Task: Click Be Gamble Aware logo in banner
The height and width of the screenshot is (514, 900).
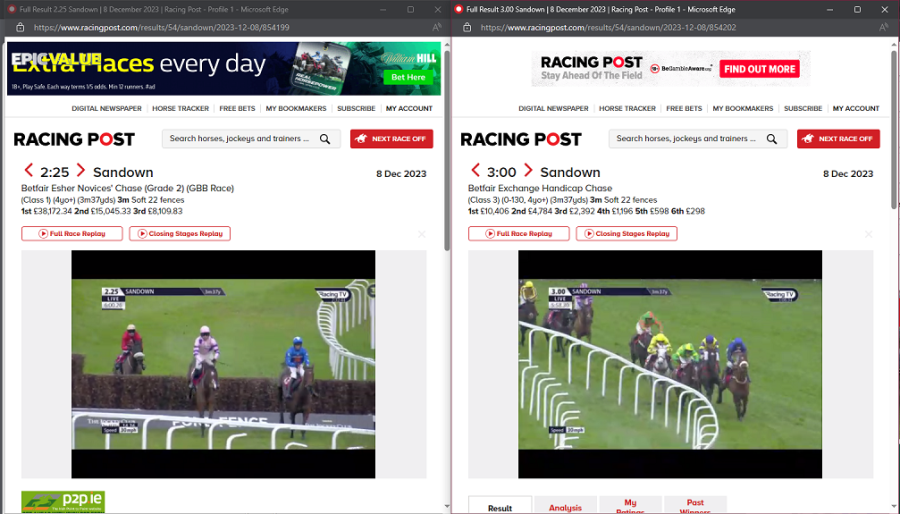Action: point(681,69)
